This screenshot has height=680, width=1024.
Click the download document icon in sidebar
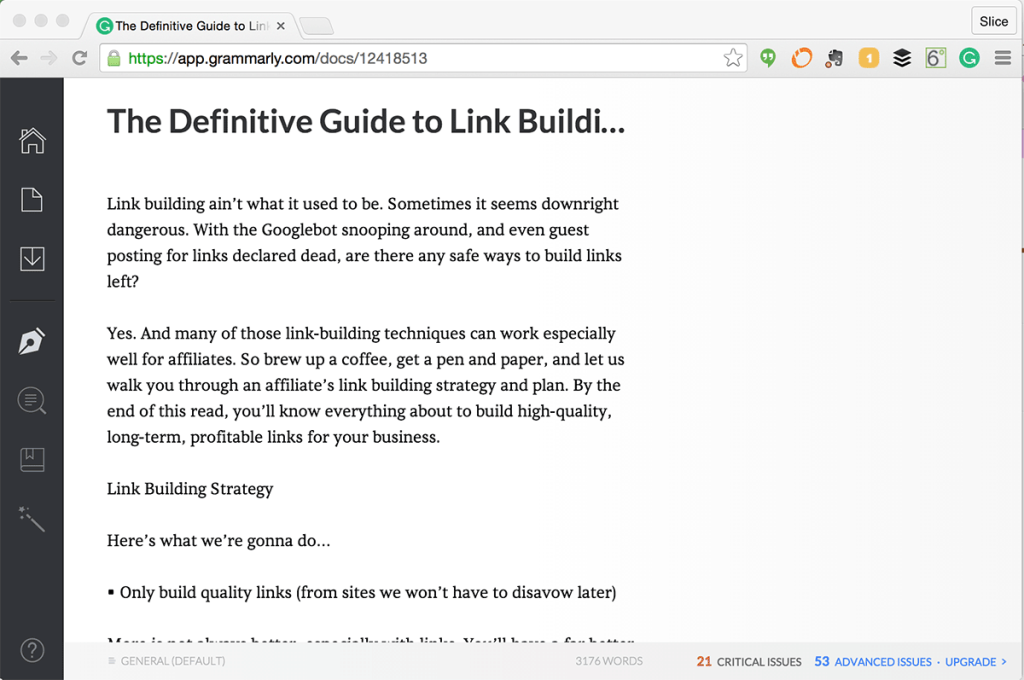coord(32,259)
